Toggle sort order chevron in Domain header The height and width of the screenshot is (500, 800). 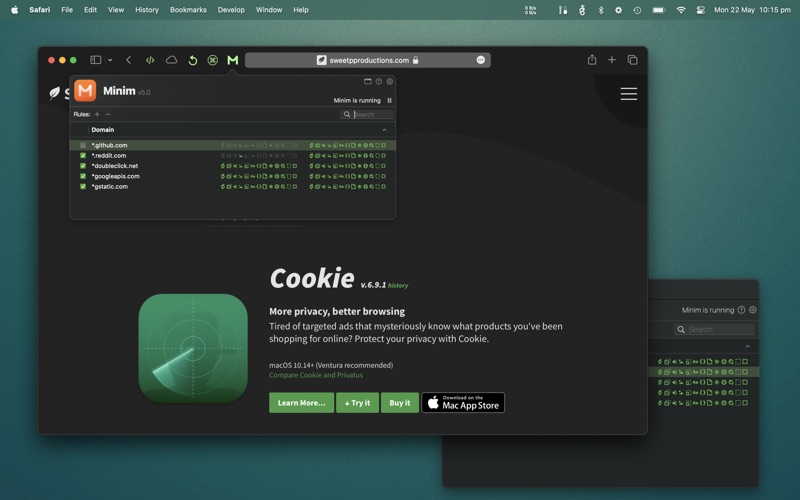click(384, 130)
